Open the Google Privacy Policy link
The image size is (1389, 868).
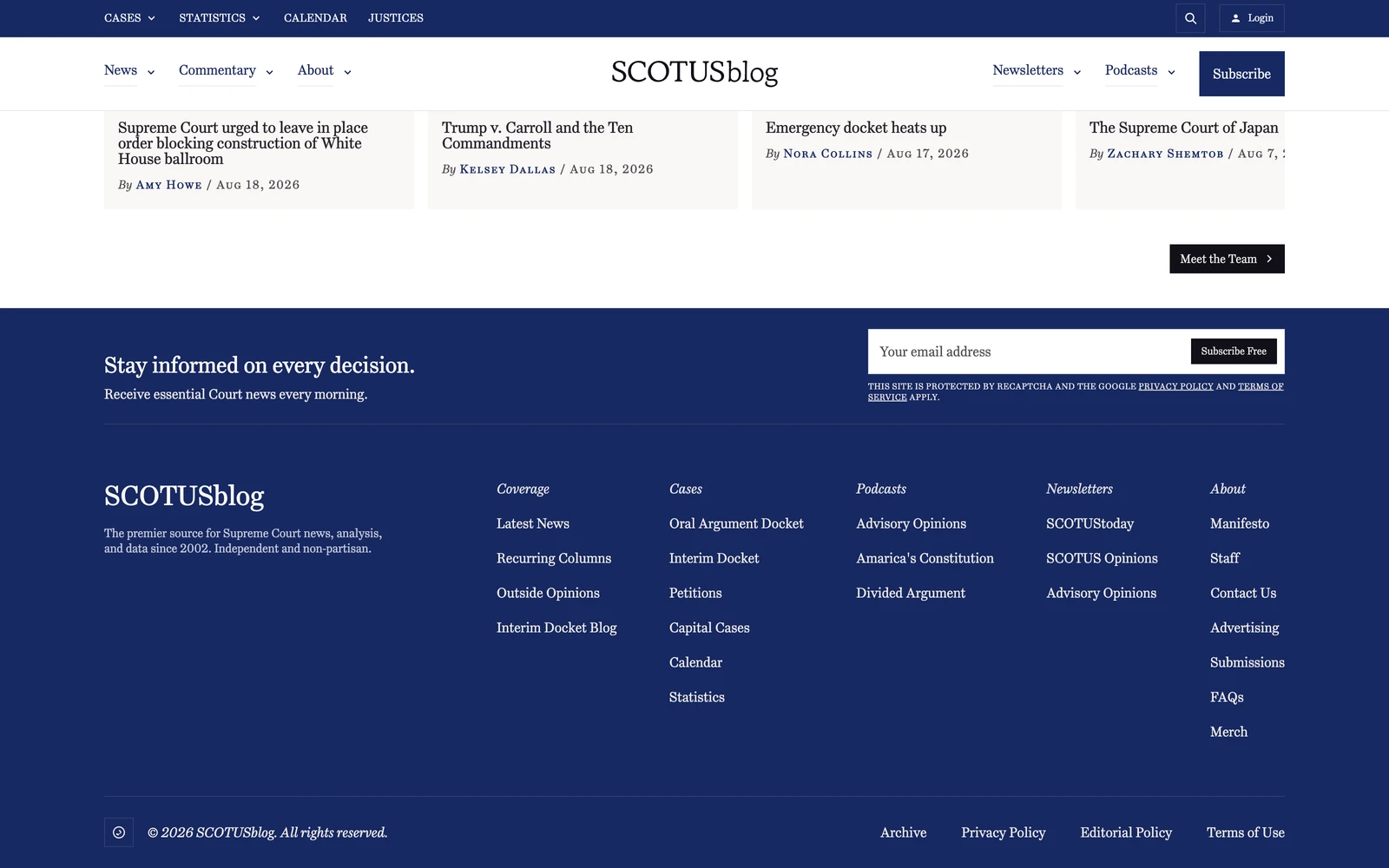[x=1175, y=386]
